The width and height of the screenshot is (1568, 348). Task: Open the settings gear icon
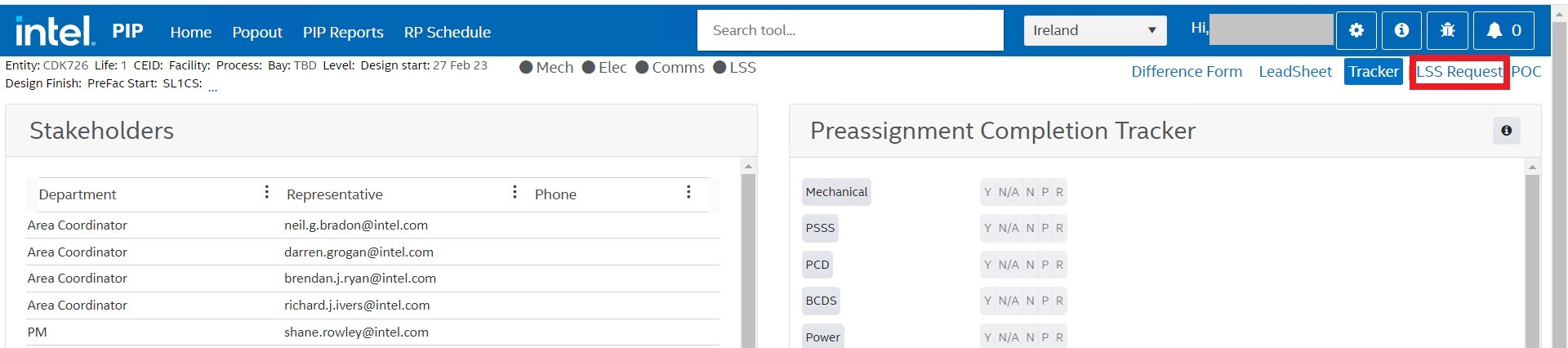coord(1356,31)
